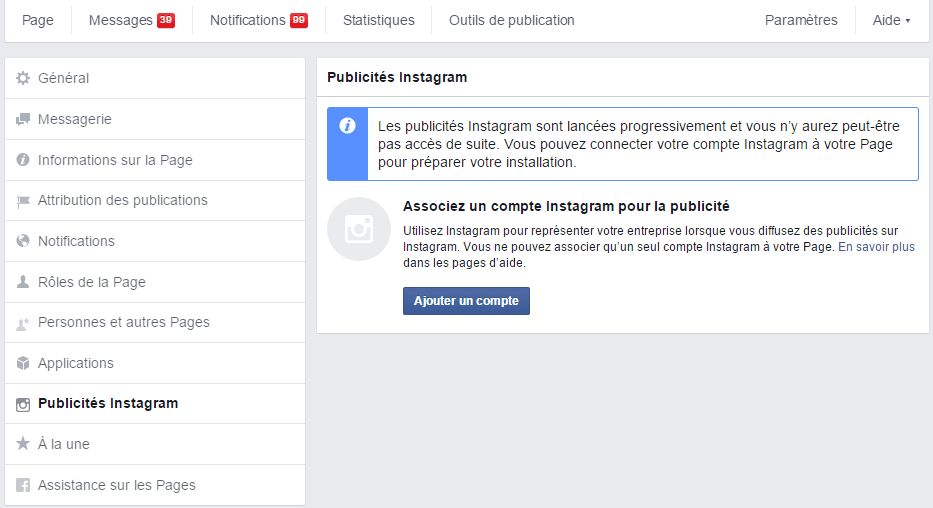Click the person icon beside Rôles de la Page

[x=23, y=282]
